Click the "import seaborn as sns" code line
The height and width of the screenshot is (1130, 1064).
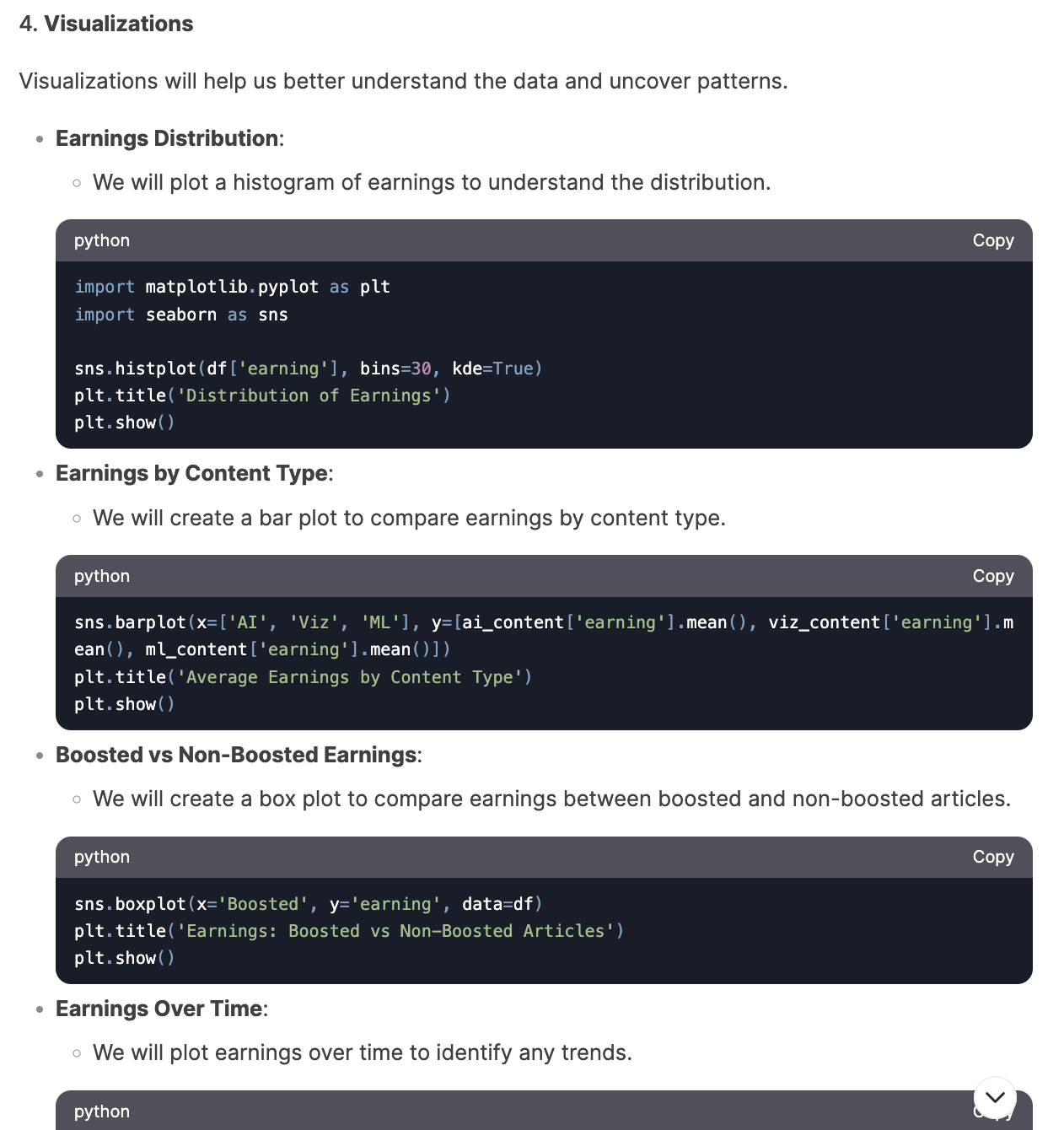tap(181, 315)
